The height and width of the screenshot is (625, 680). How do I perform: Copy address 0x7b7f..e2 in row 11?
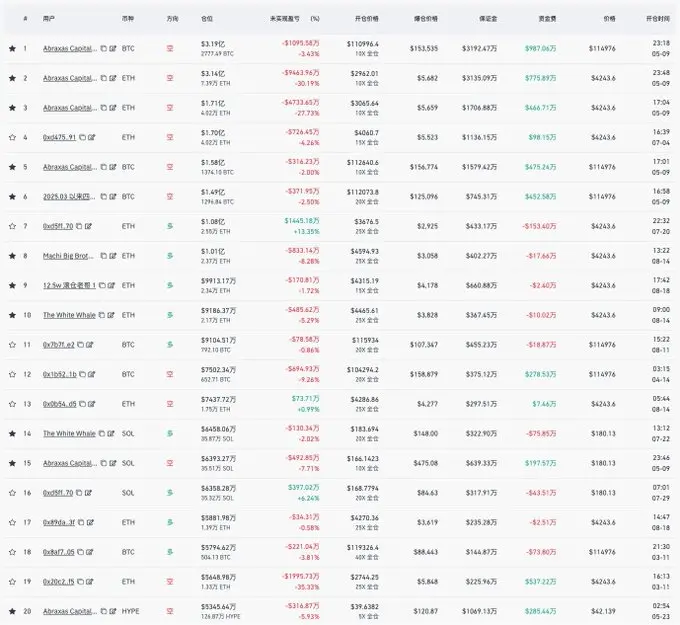pos(81,345)
